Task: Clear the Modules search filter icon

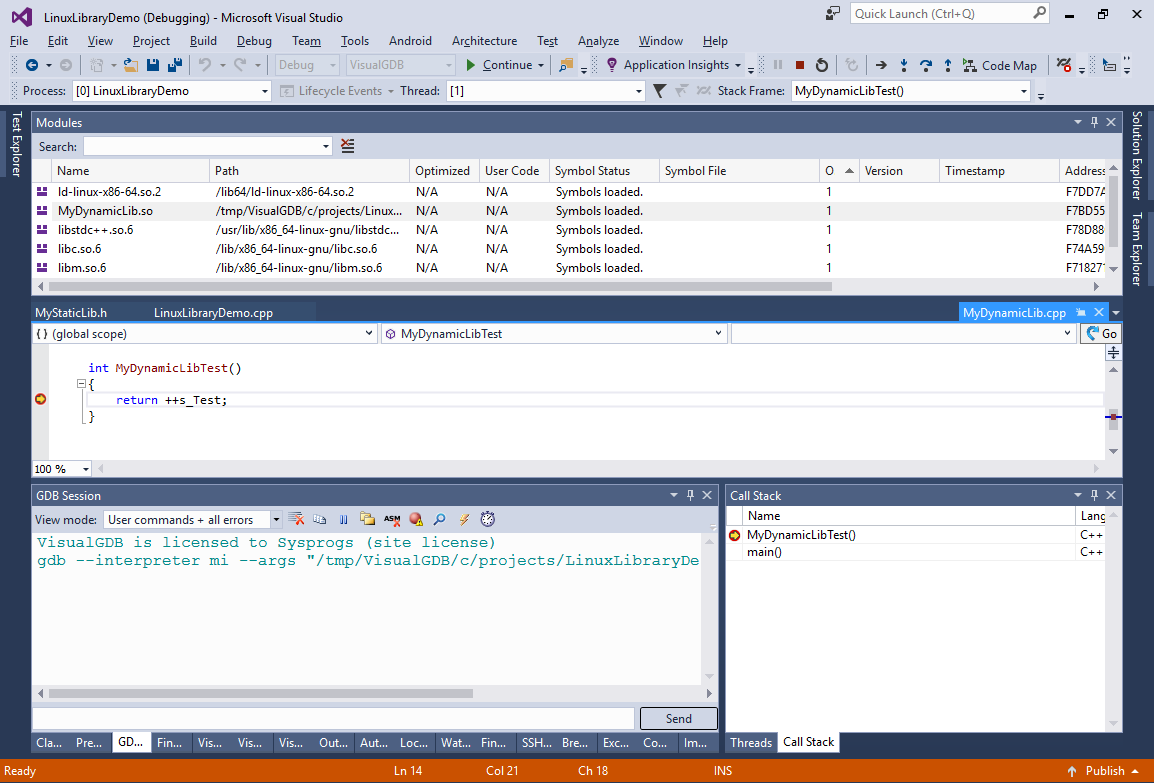Action: click(348, 146)
